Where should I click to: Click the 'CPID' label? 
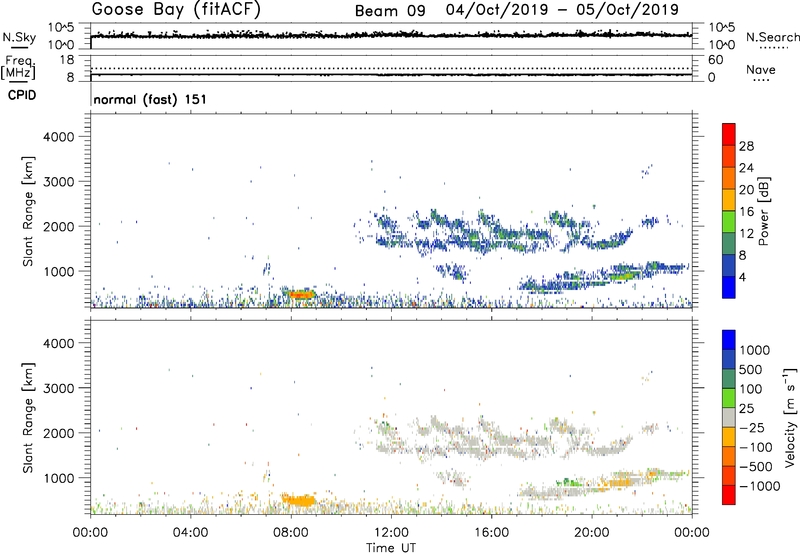click(22, 95)
